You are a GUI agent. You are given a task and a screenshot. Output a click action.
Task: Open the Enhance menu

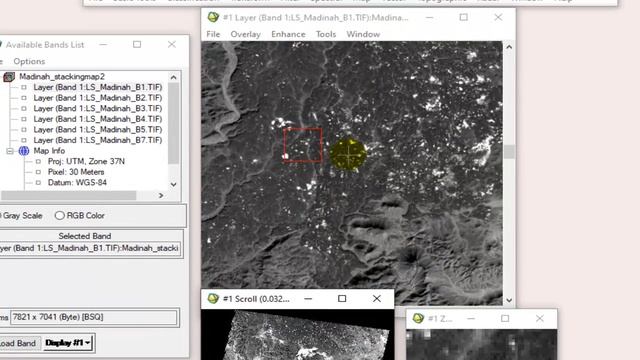click(x=288, y=34)
